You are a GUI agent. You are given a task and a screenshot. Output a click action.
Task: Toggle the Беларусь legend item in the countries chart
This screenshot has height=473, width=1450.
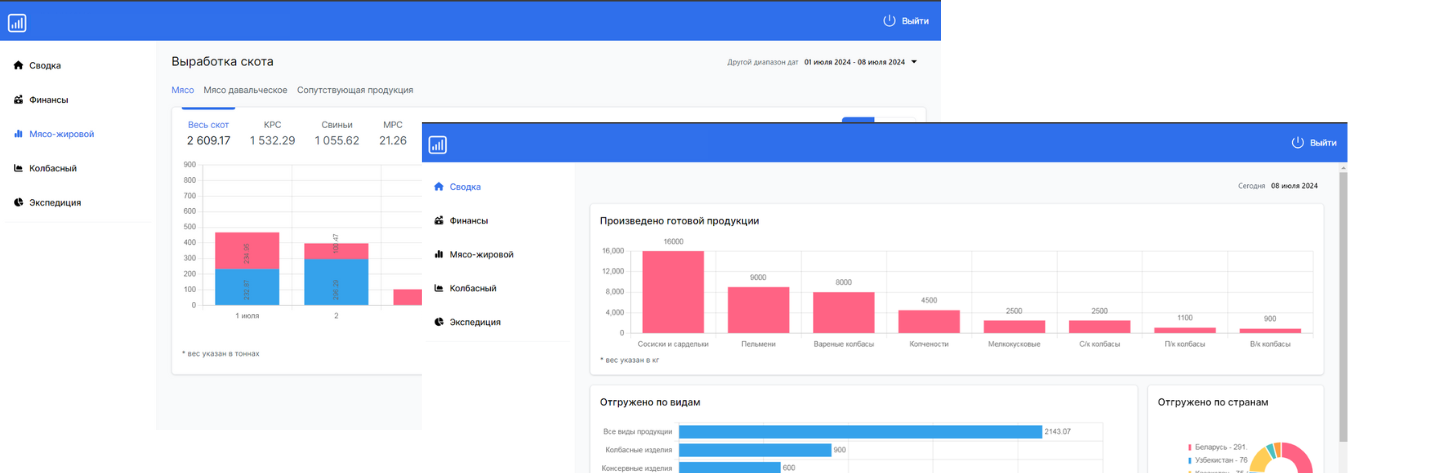[x=1216, y=447]
